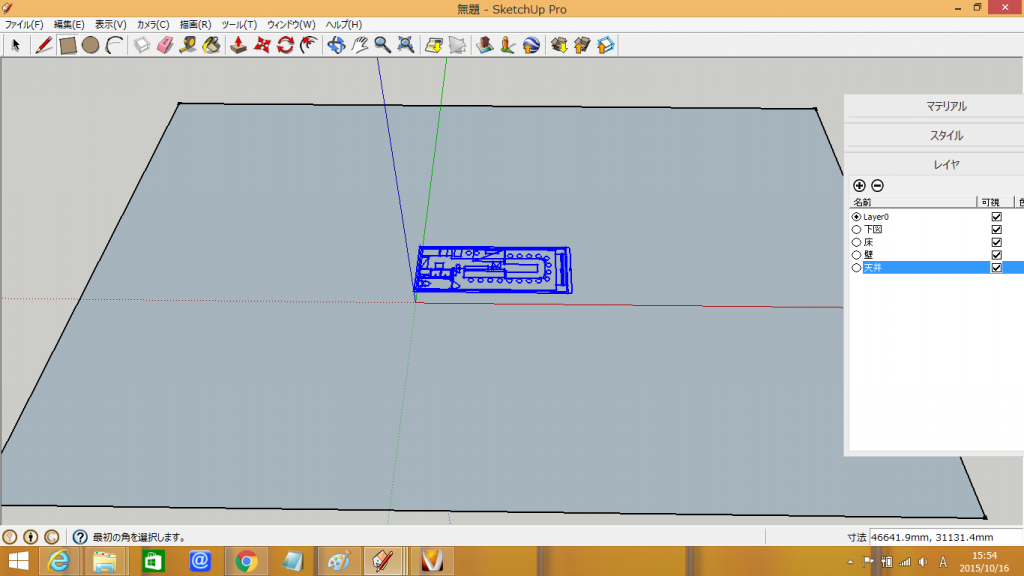This screenshot has width=1024, height=576.
Task: Toggle visibility checkbox for 下図 layer
Action: [996, 229]
